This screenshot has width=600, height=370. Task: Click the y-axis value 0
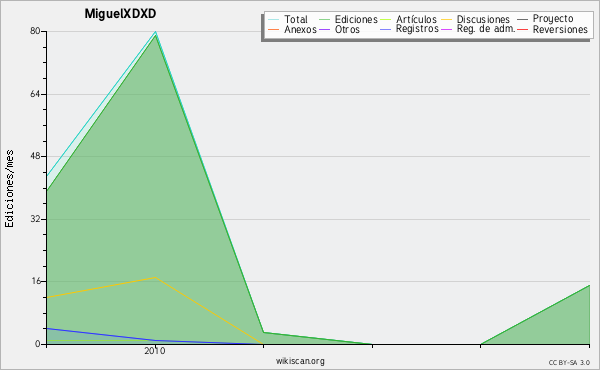38,344
